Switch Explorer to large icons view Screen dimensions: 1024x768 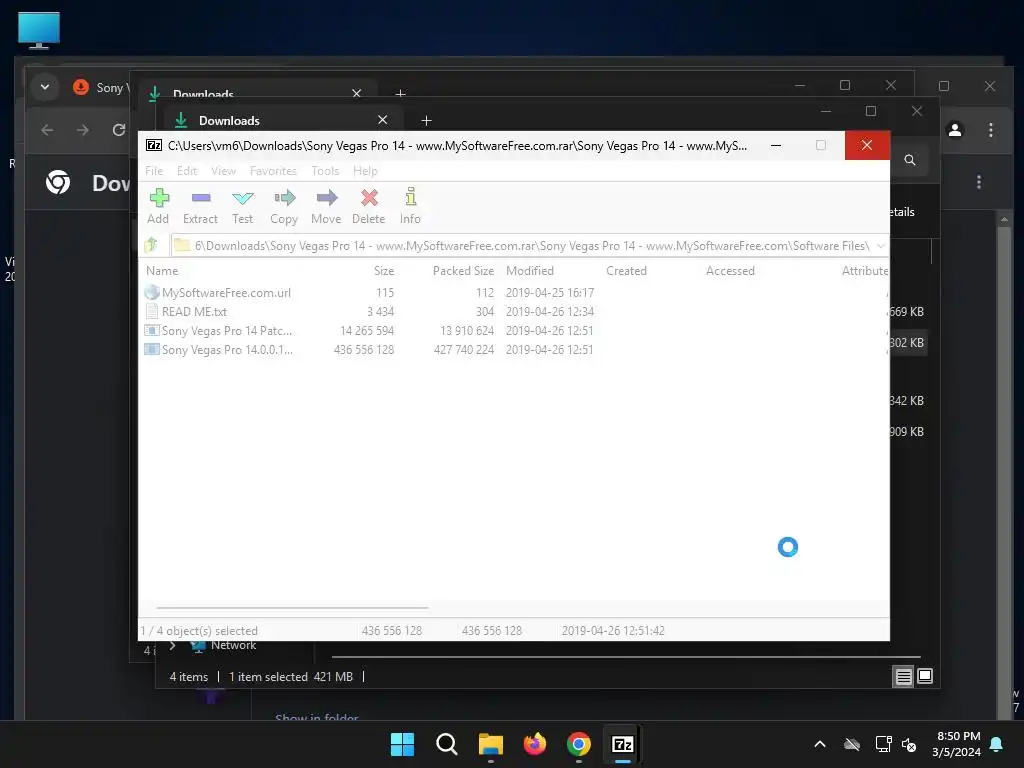click(x=925, y=676)
